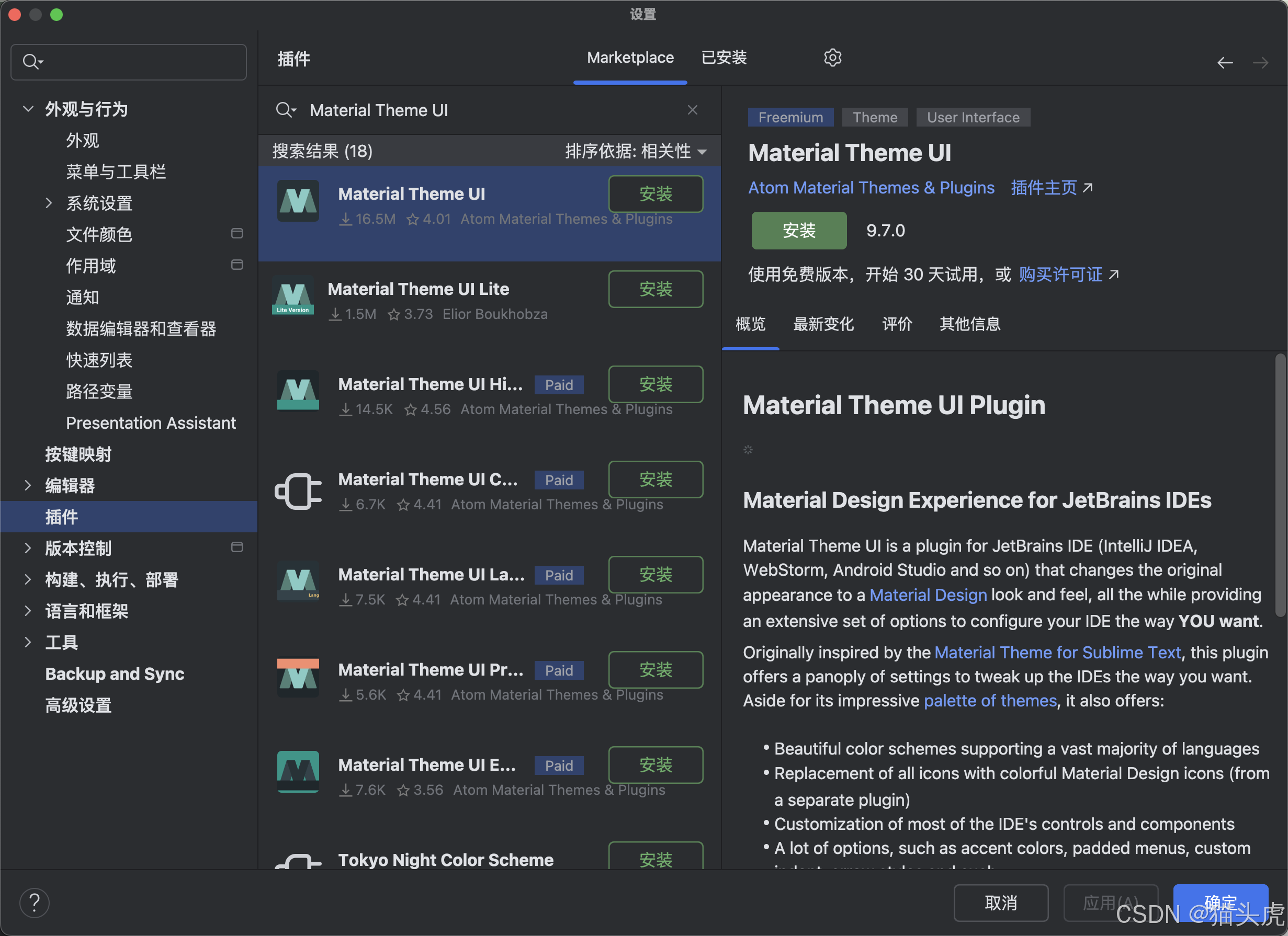Expand the 系统设置 tree node
The width and height of the screenshot is (1288, 936).
coord(49,203)
